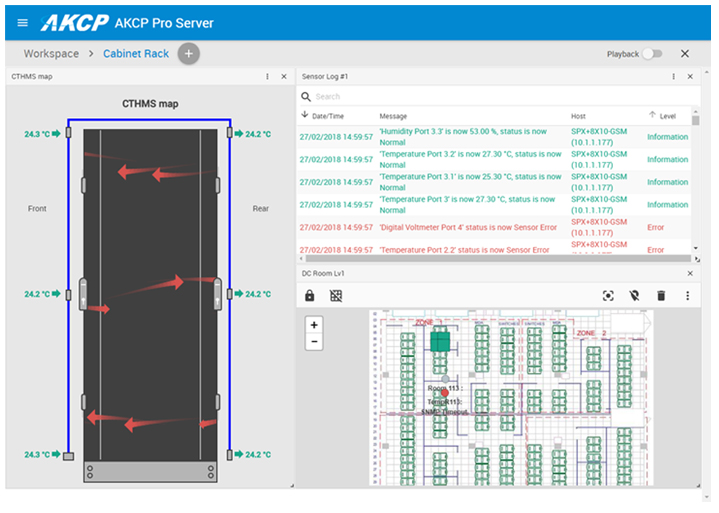Click the Front label beside rack
The height and width of the screenshot is (513, 719).
coord(37,209)
